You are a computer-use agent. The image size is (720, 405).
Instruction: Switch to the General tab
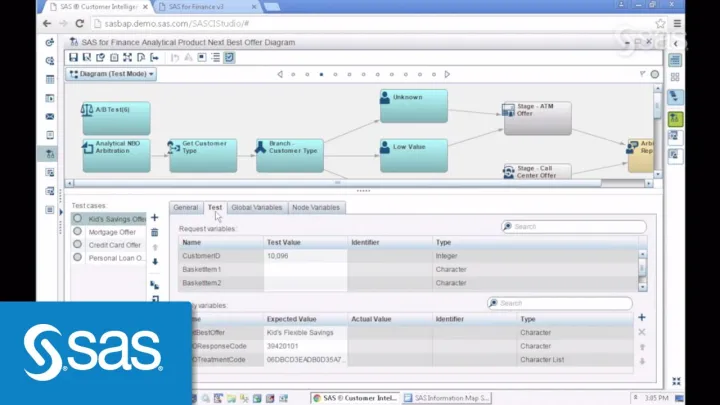[186, 208]
